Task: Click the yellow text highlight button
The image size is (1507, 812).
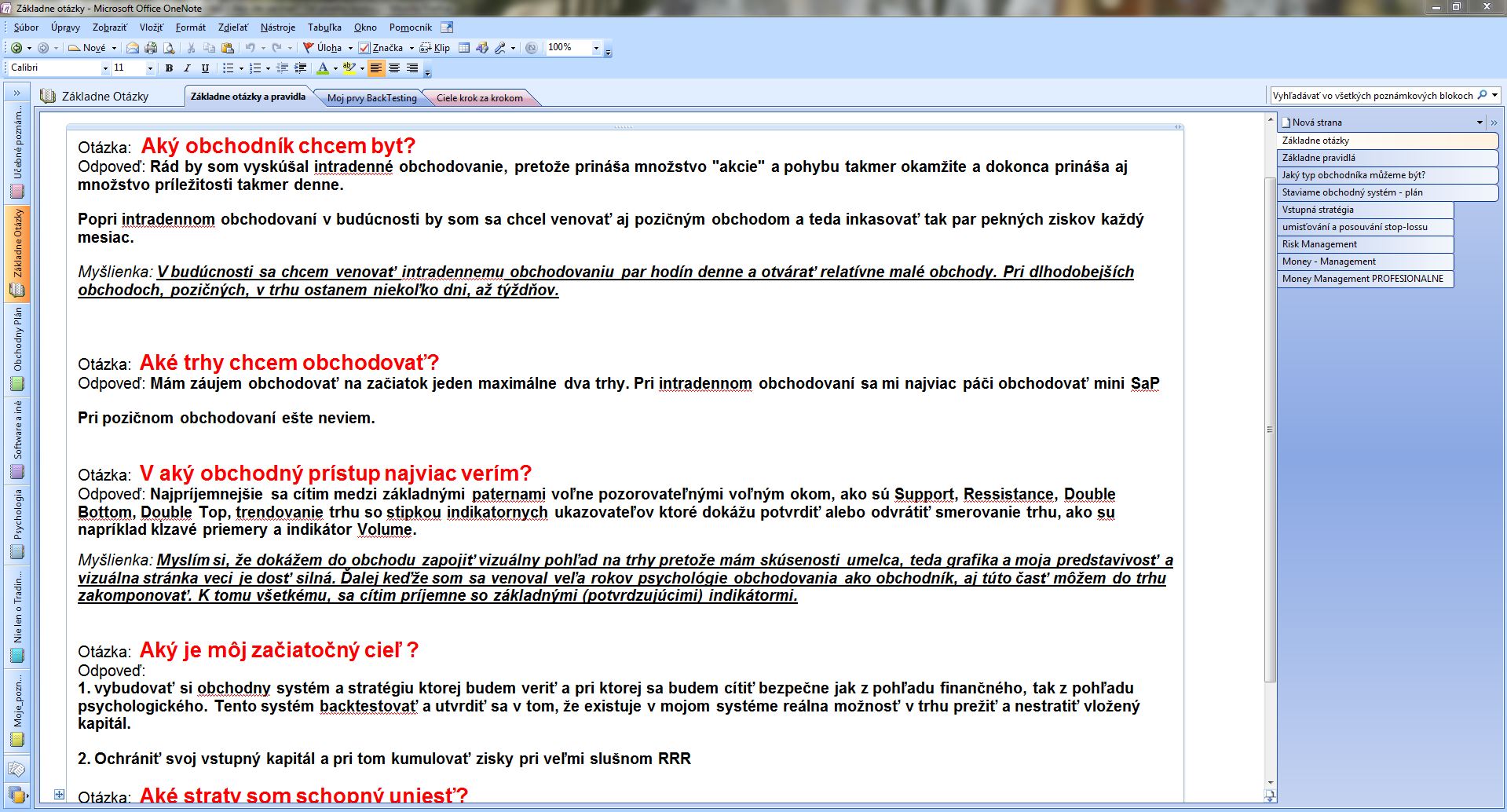Action: coord(349,68)
